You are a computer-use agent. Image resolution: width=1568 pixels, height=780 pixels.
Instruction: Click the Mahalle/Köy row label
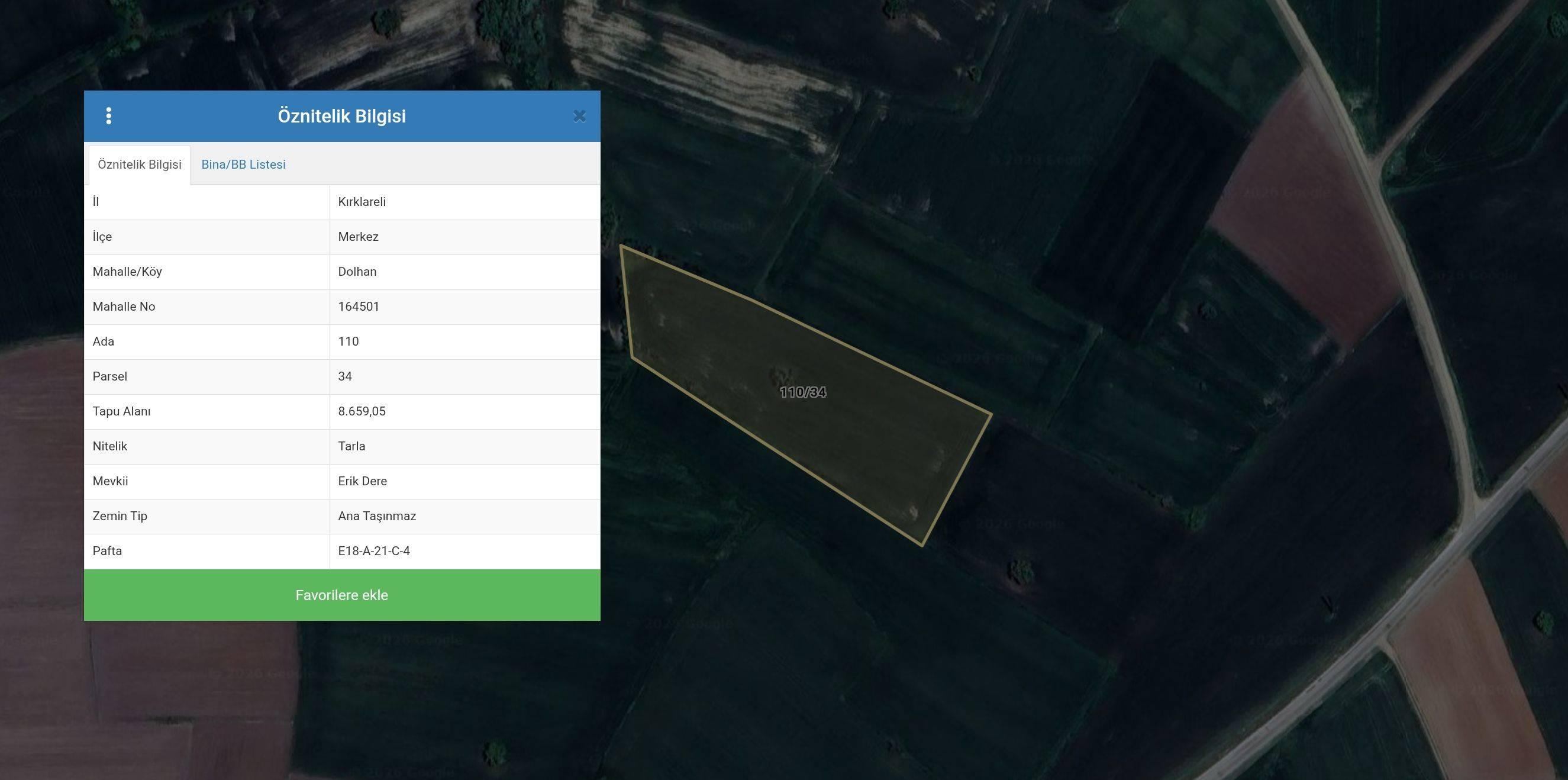(x=127, y=272)
